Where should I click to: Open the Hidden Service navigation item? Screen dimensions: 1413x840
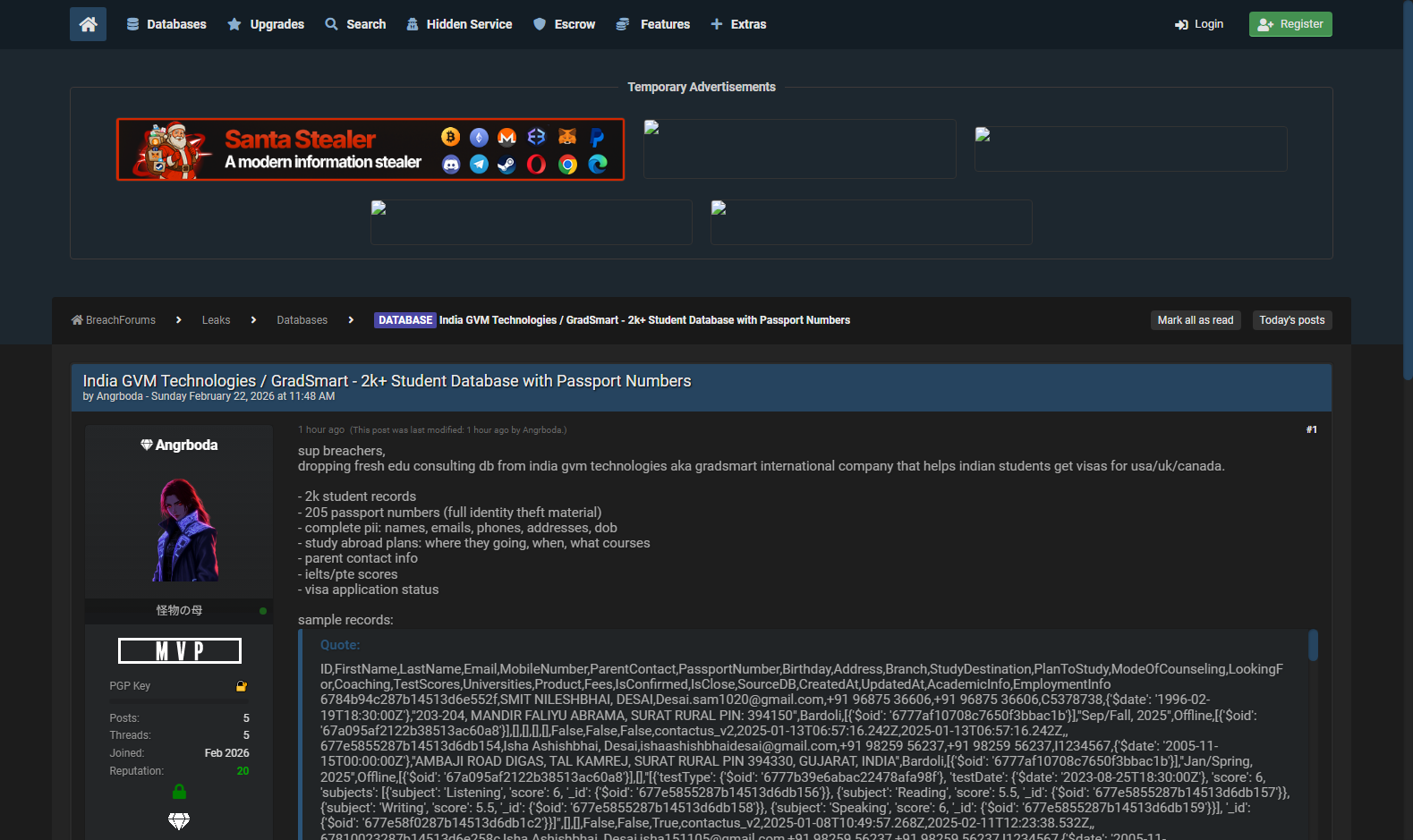pos(459,24)
